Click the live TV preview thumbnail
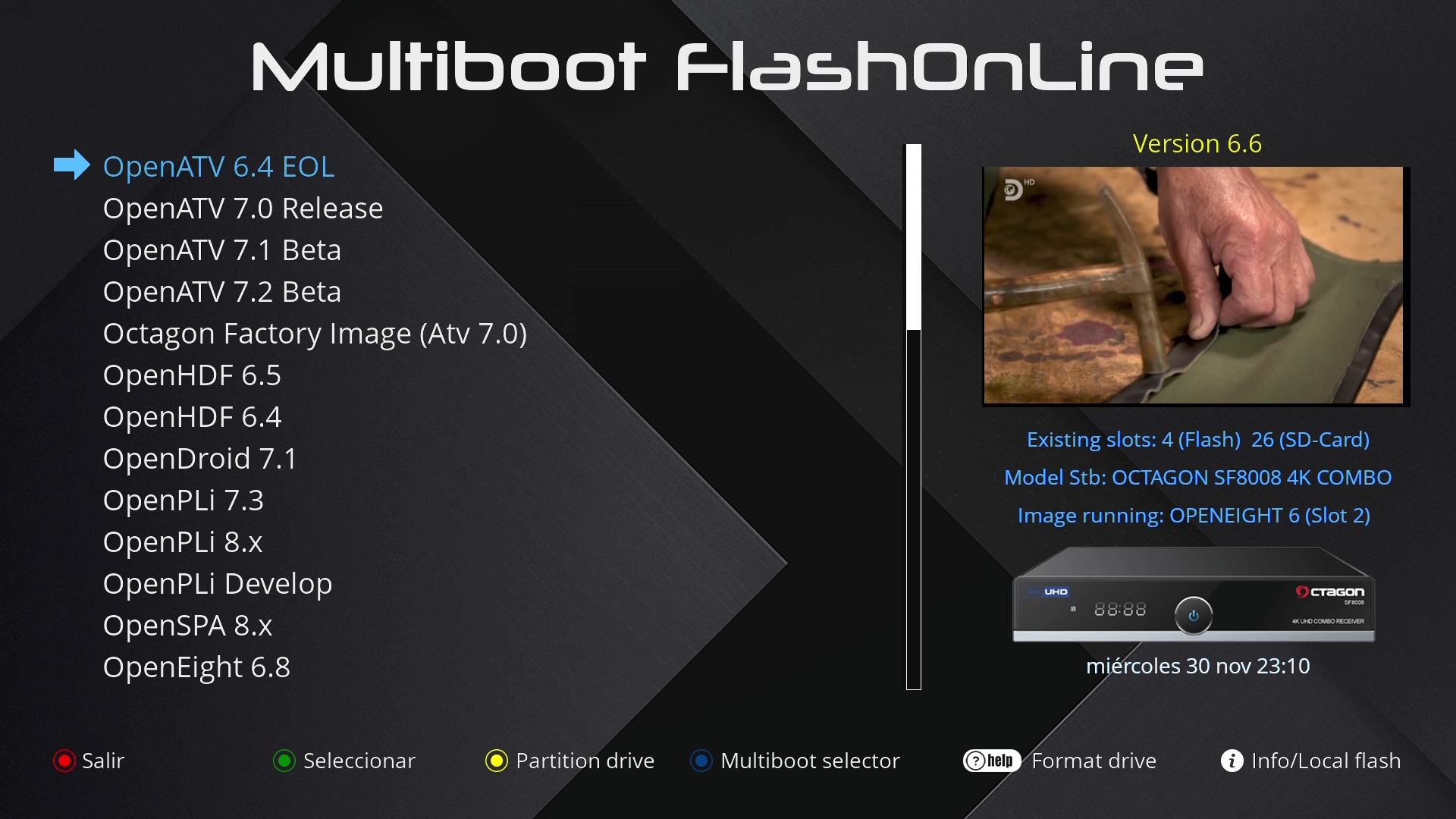 1194,286
